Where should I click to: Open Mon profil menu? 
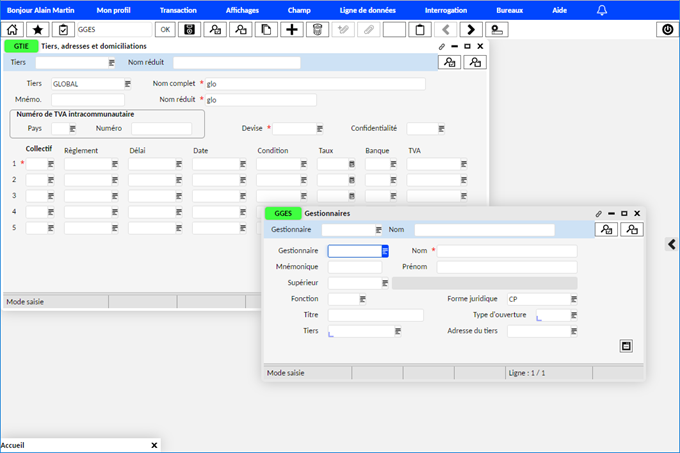(114, 10)
